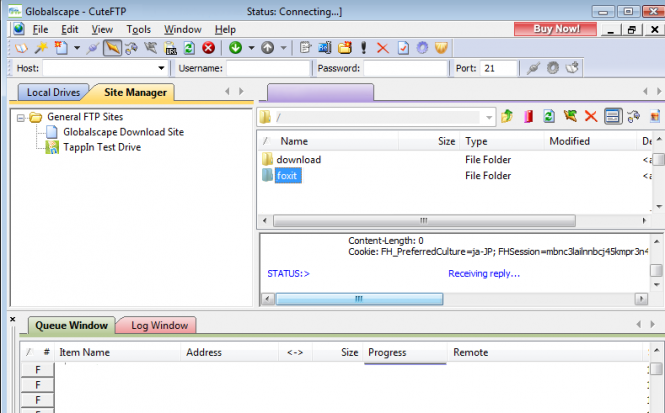The image size is (665, 413).
Task: Click the Disconnect toolbar icon
Action: pos(151,48)
